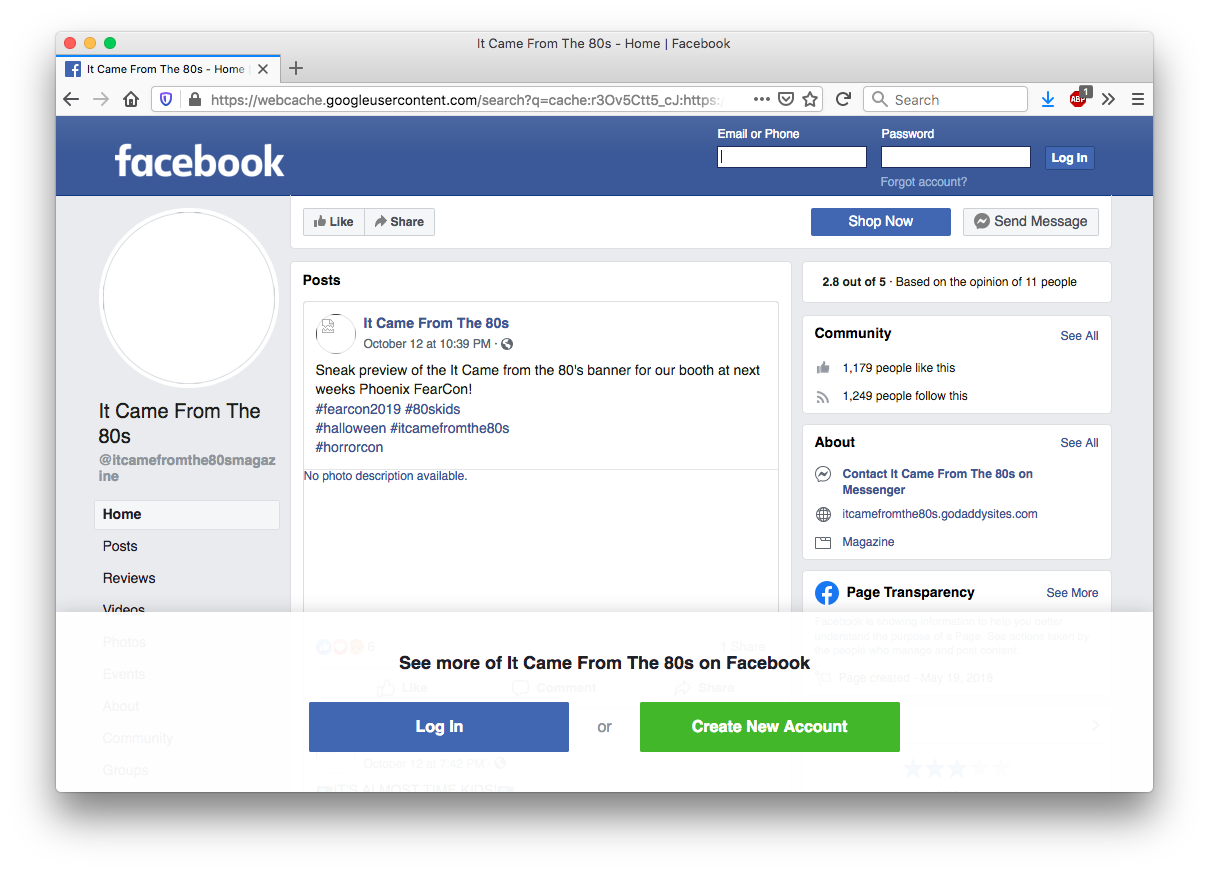Open the #horrorcon hashtag

pyautogui.click(x=349, y=447)
